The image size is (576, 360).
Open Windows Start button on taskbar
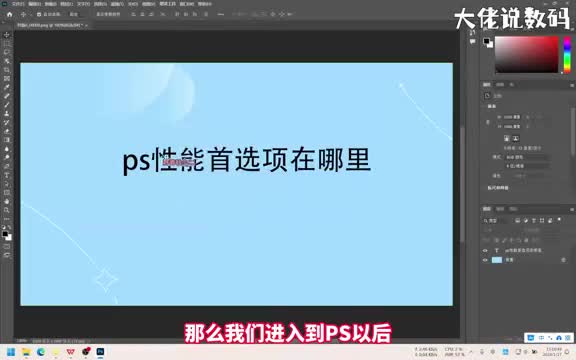point(11,352)
